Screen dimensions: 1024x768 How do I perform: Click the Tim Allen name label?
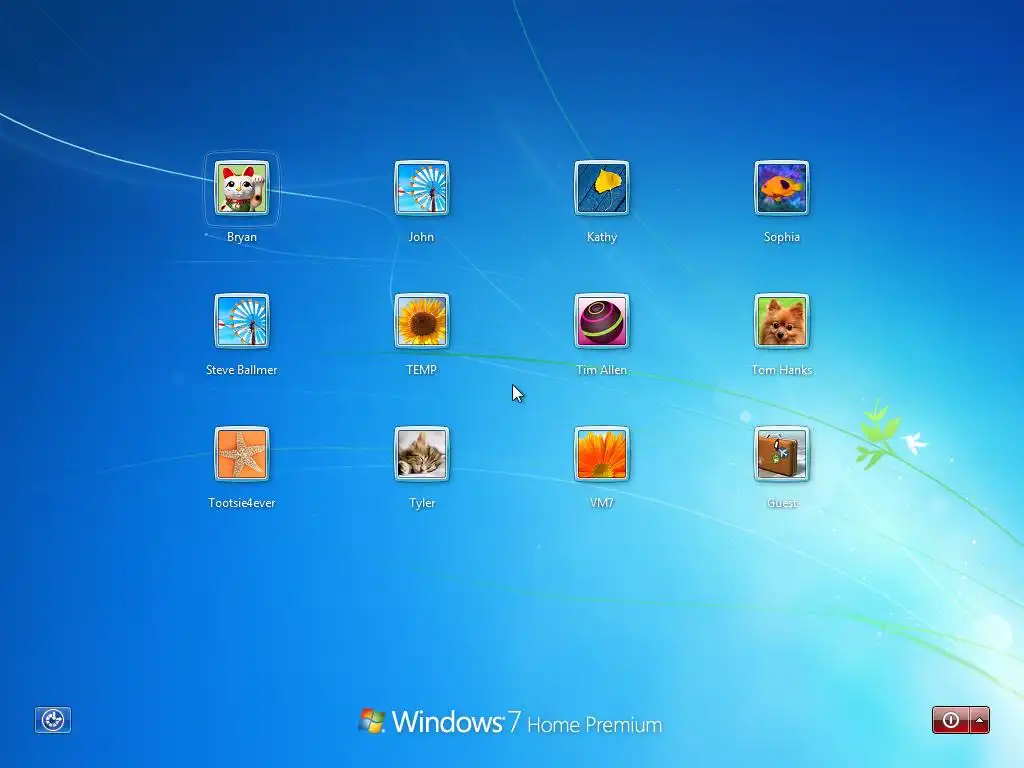pos(601,370)
